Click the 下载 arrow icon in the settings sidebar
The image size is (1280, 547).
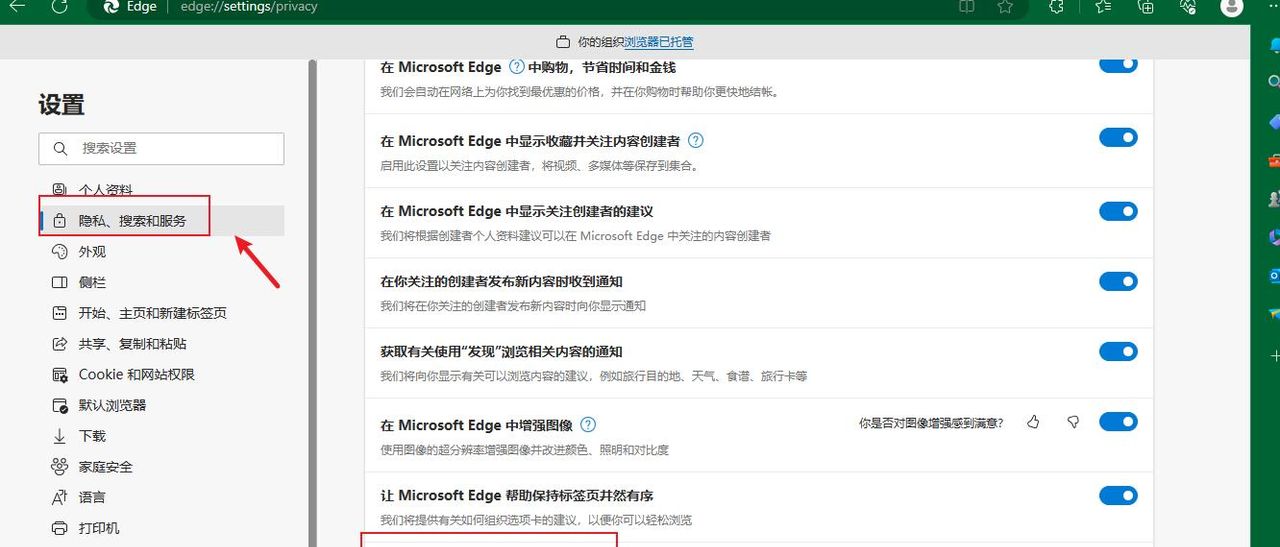point(59,436)
